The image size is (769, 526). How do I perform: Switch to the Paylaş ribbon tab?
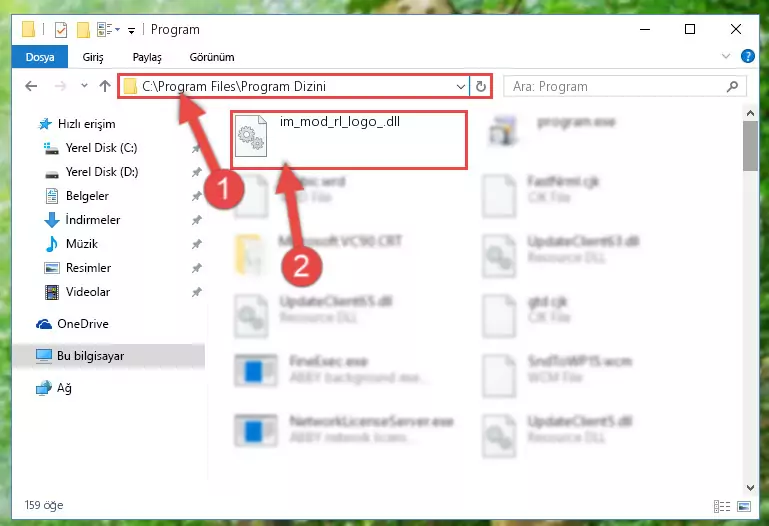(147, 57)
